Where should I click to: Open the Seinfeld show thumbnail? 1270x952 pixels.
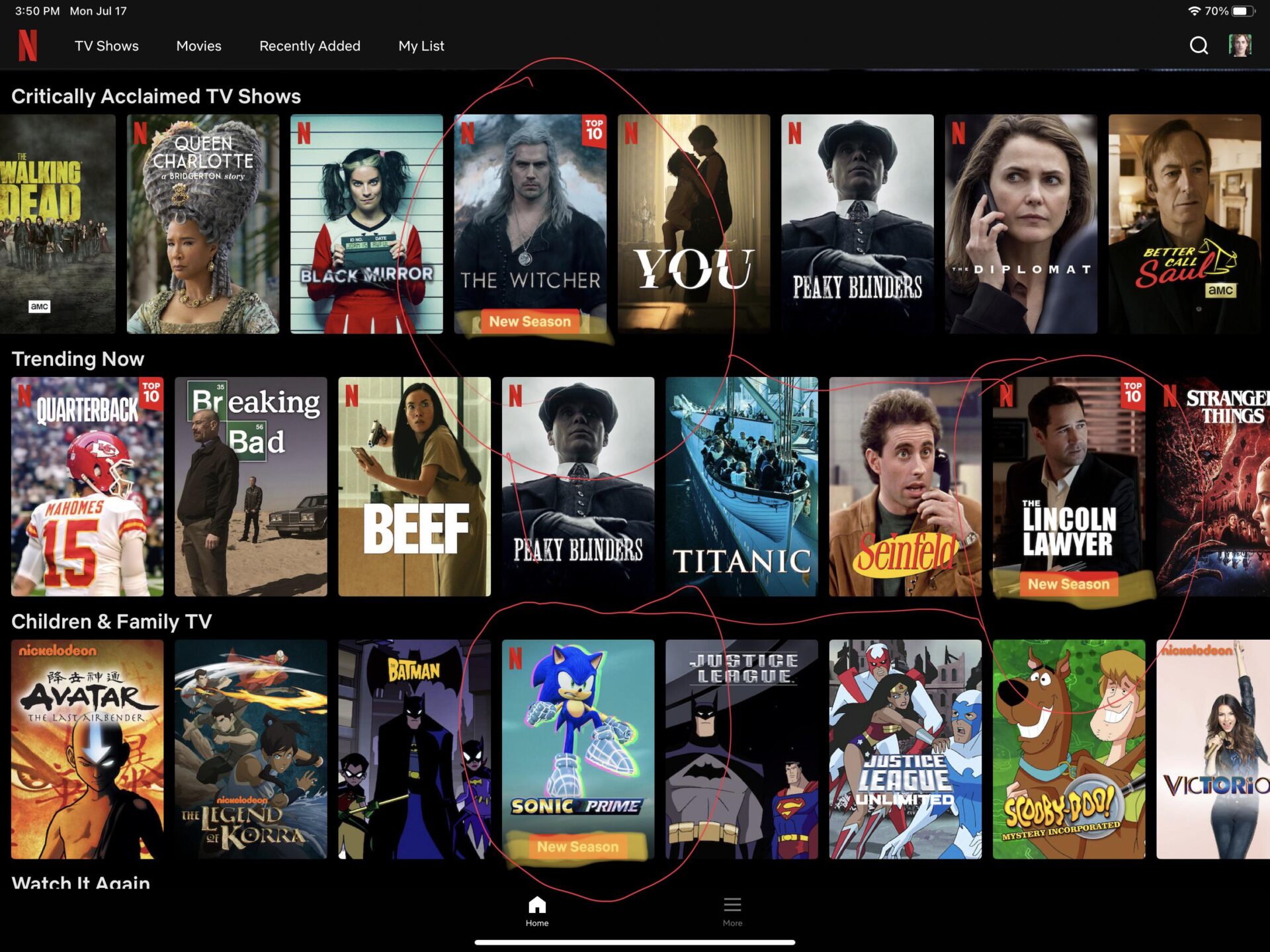(x=905, y=486)
